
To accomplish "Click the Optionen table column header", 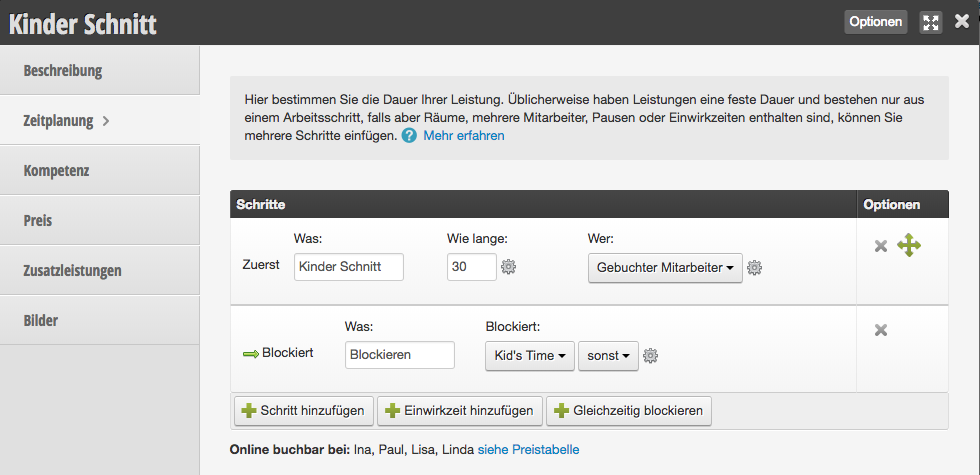I will 902,204.
